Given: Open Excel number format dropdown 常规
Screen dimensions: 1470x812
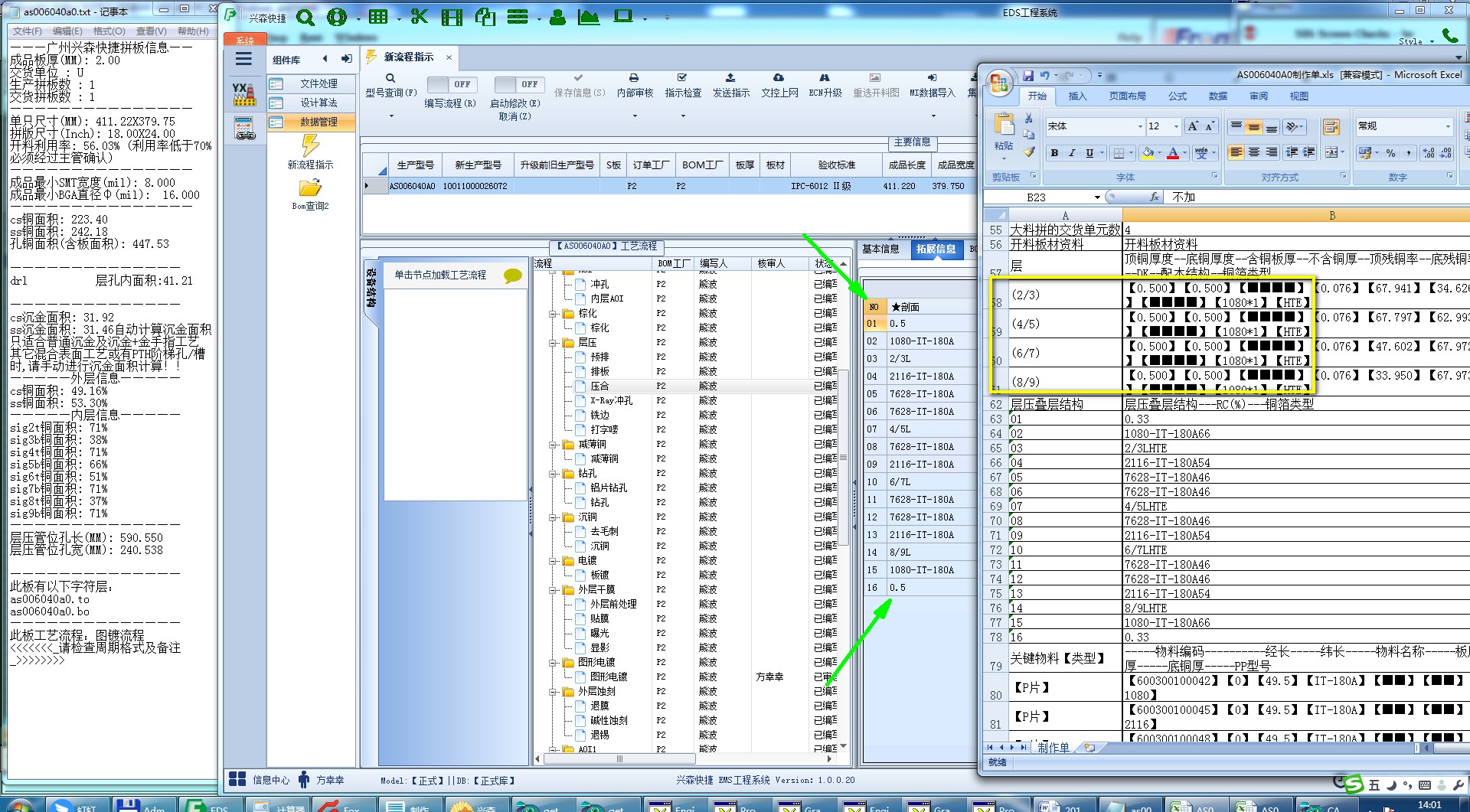Looking at the screenshot, I should [1448, 126].
